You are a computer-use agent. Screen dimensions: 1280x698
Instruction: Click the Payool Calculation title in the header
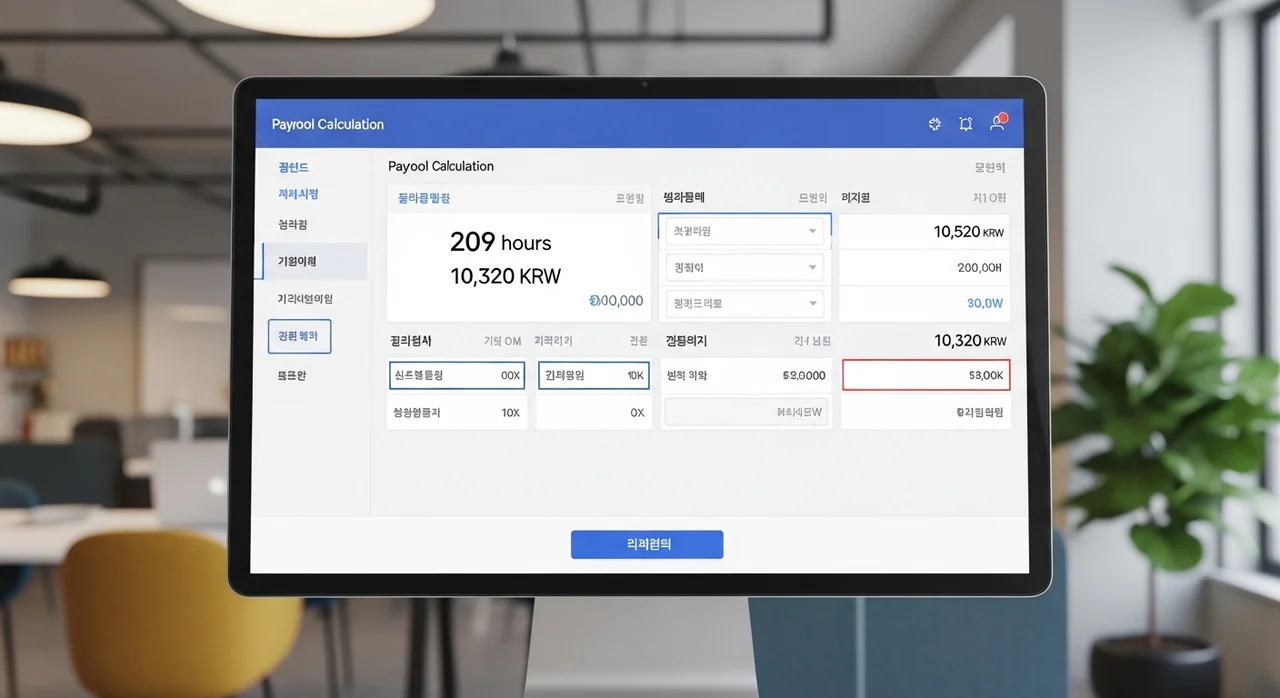tap(328, 124)
